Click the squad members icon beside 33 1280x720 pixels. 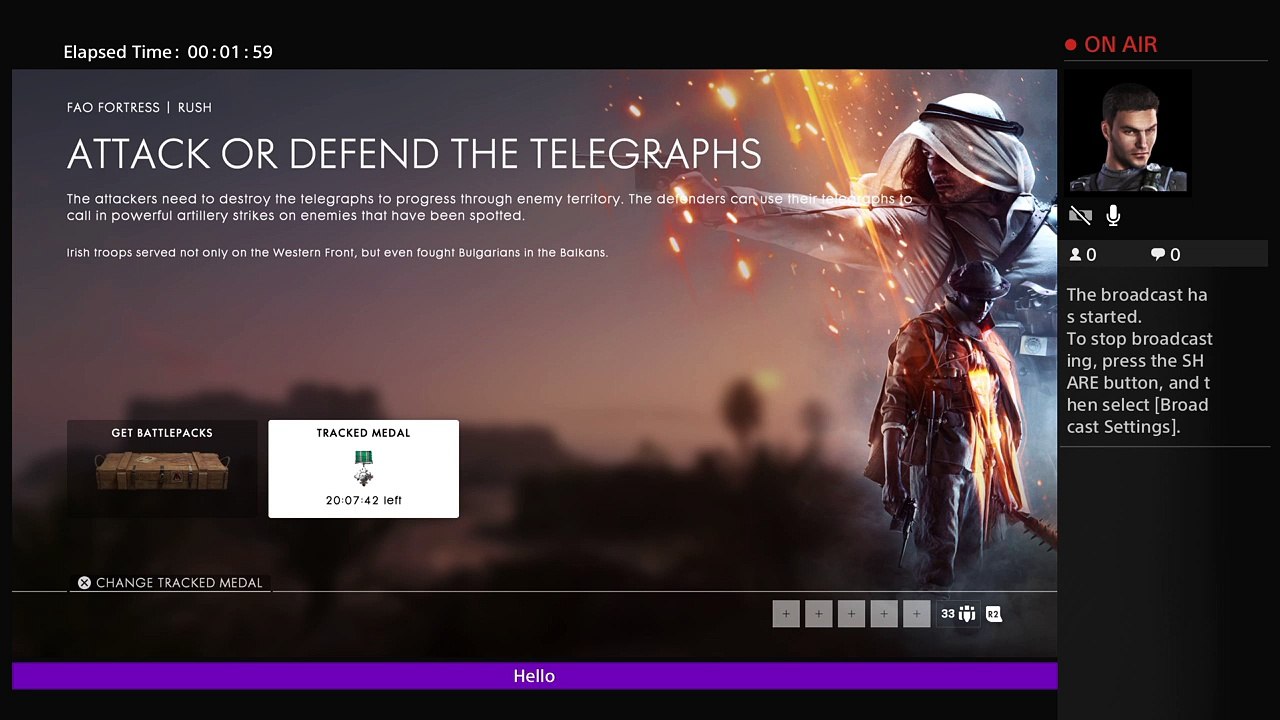967,614
